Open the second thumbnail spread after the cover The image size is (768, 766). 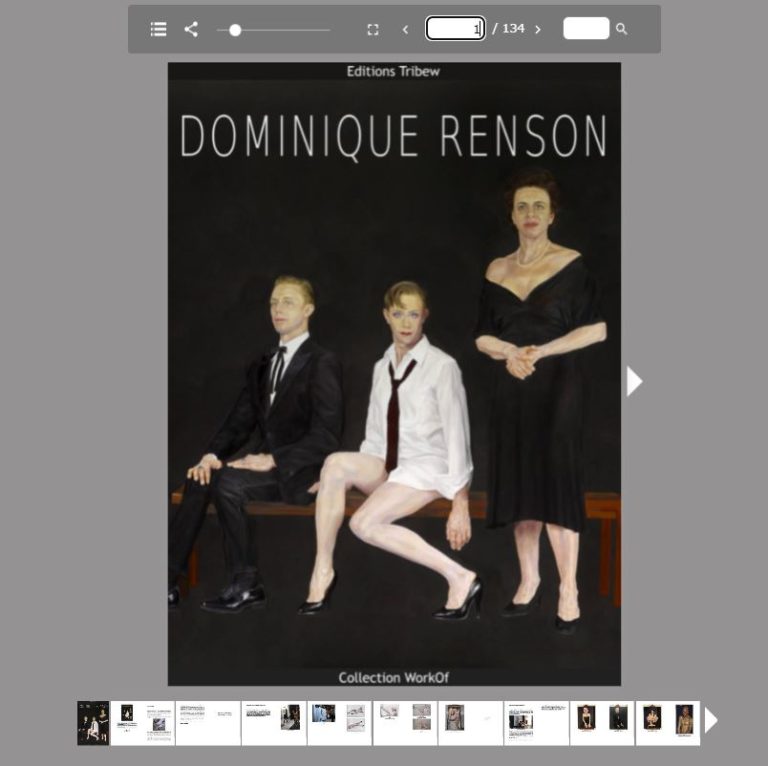tap(143, 723)
